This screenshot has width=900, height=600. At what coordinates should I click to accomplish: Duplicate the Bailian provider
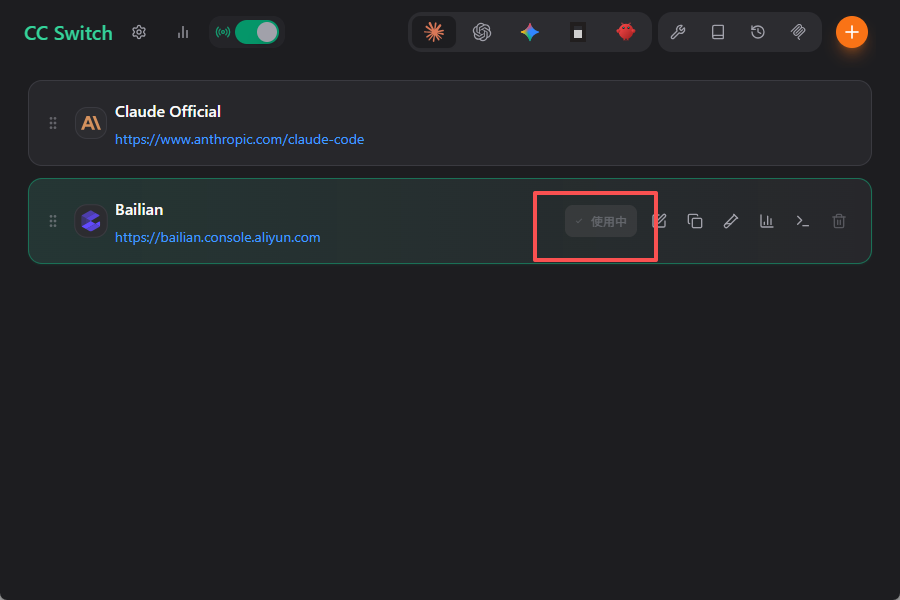pos(695,221)
